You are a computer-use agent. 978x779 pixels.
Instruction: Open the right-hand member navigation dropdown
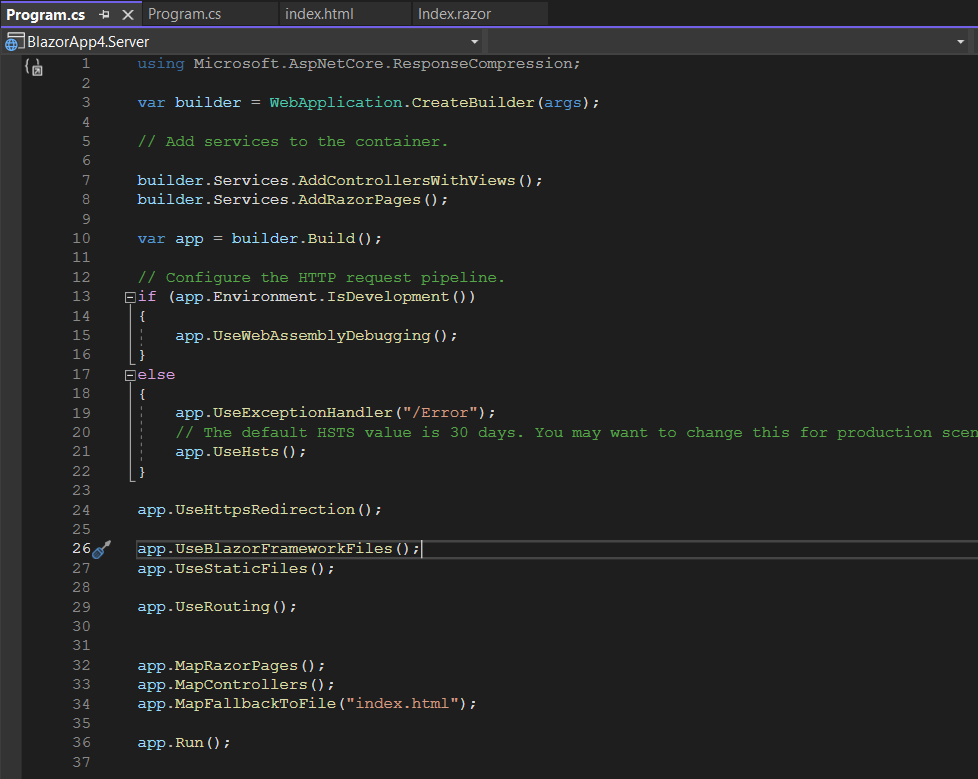click(960, 42)
